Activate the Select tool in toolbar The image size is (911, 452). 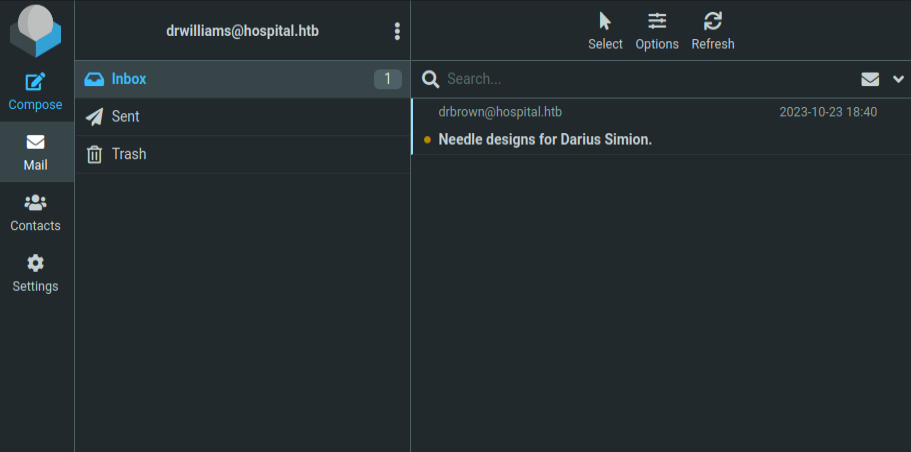605,31
